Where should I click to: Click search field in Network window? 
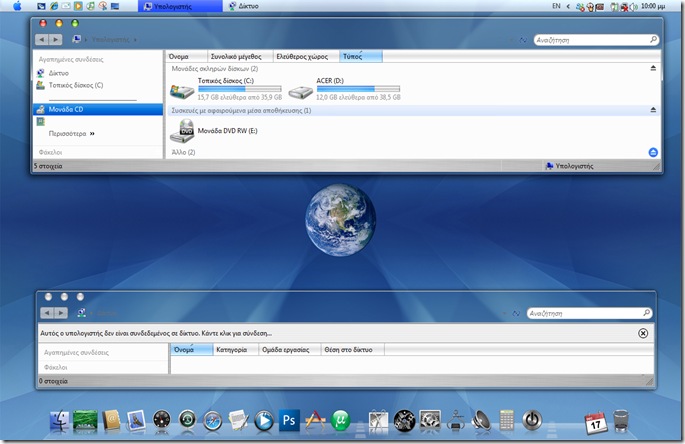(x=589, y=313)
